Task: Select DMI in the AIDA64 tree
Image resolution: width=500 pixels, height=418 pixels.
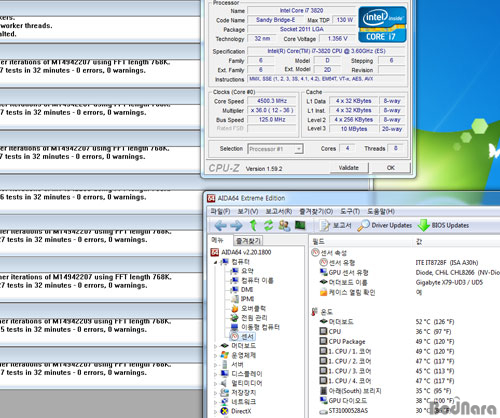Action: tap(247, 290)
